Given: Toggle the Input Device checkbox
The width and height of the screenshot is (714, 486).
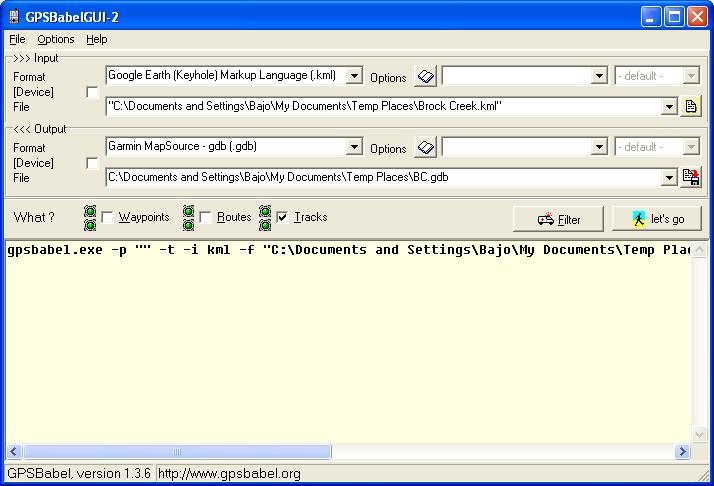Looking at the screenshot, I should [x=92, y=92].
